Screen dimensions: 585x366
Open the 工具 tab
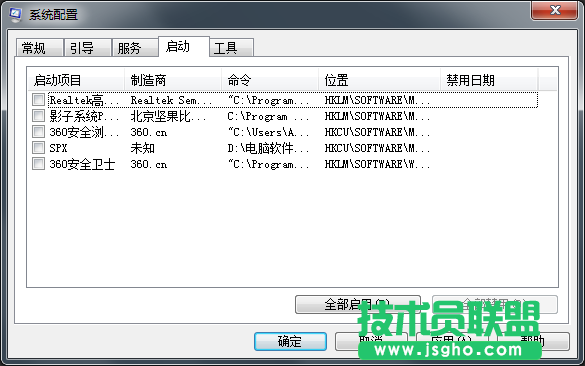[x=231, y=48]
